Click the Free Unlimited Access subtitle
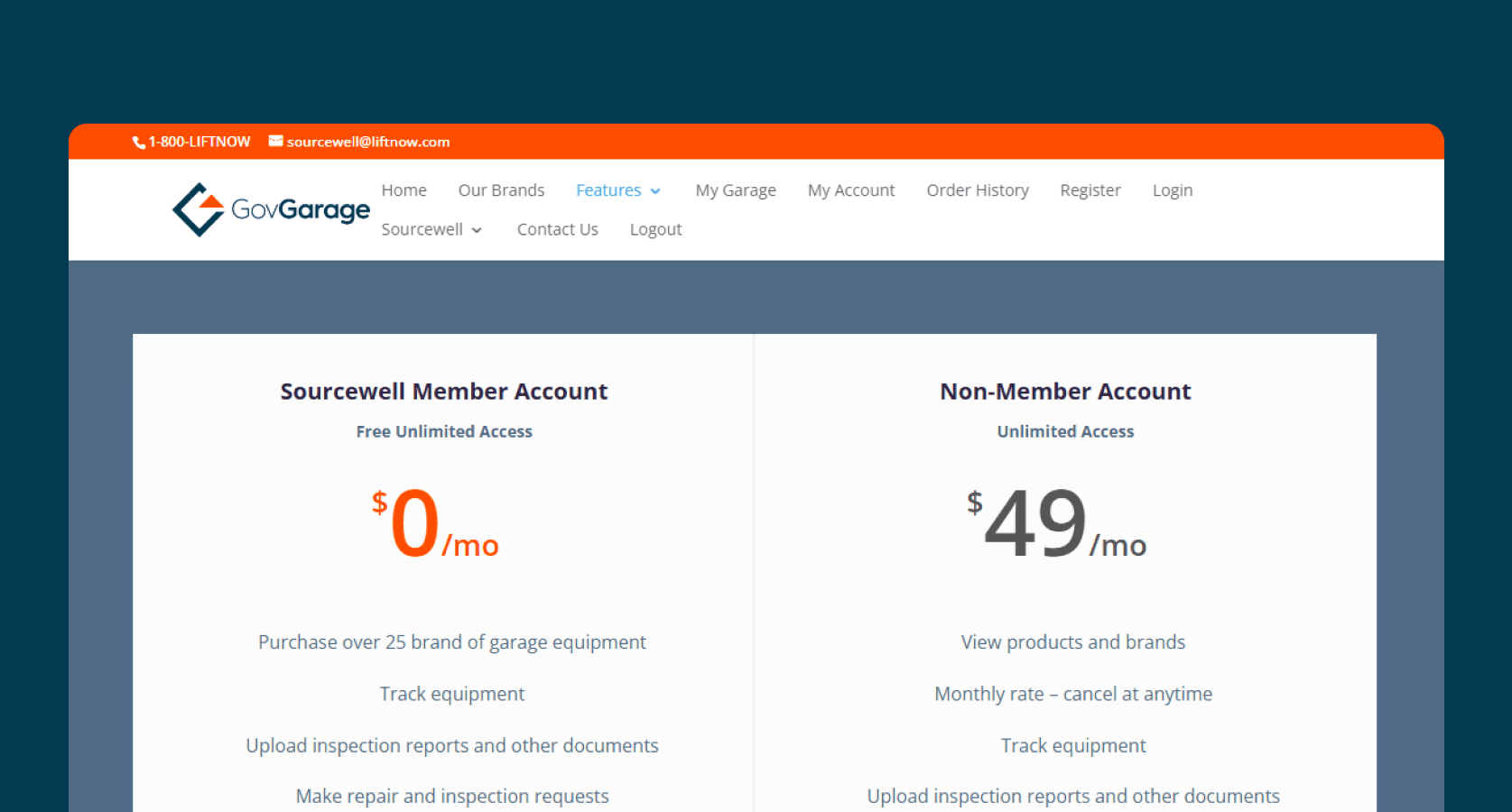The width and height of the screenshot is (1512, 812). [444, 431]
